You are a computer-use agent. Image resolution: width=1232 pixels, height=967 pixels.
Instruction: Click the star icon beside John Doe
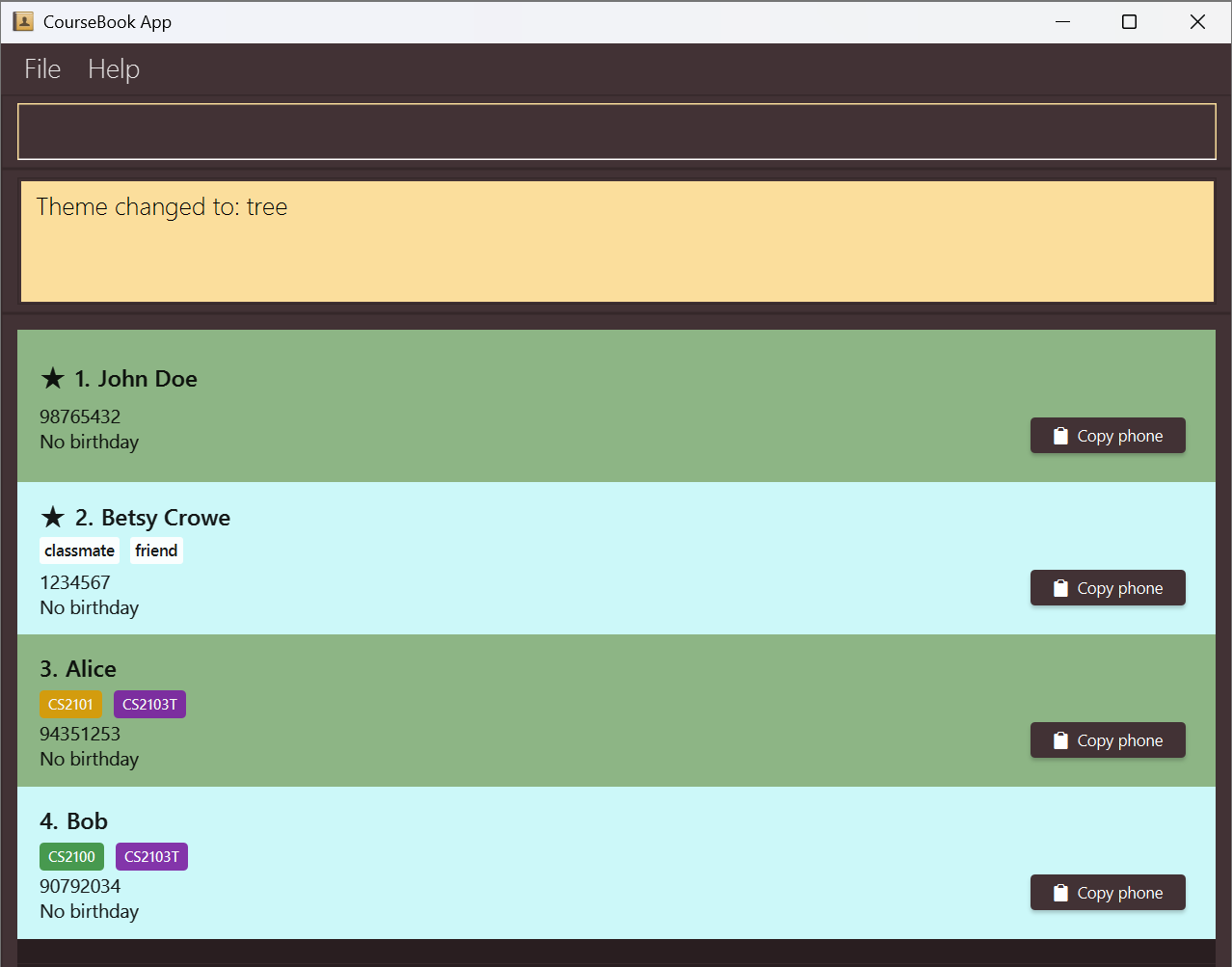(x=53, y=378)
